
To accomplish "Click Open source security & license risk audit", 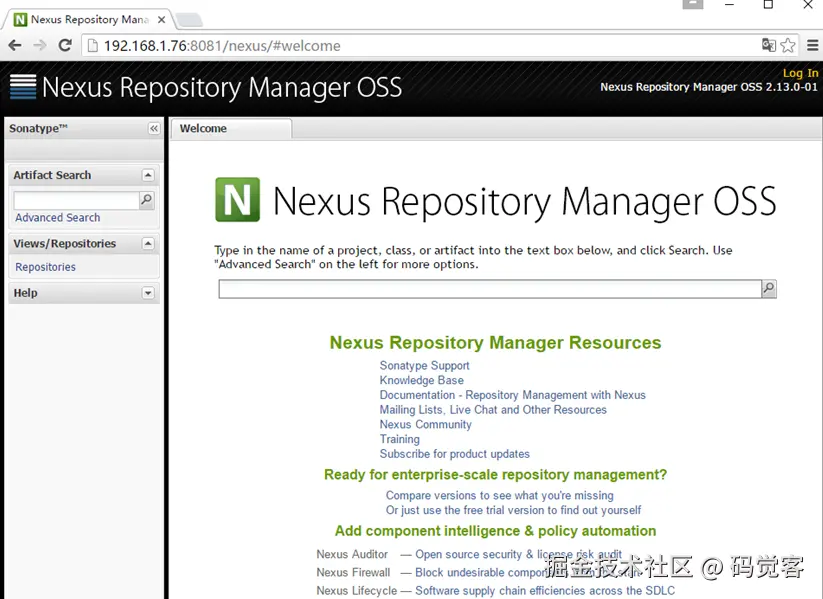I will point(519,554).
